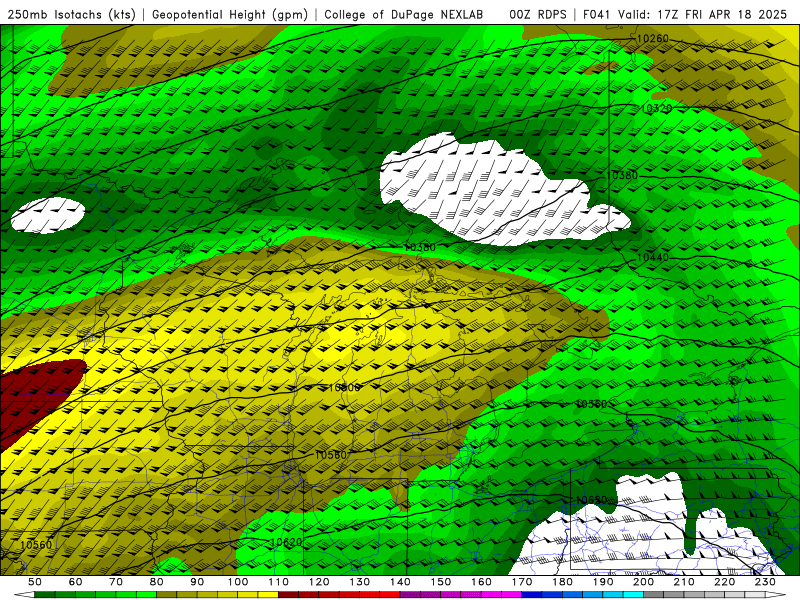The image size is (800, 600).
Task: Click the 120 value on the color scale
Action: coord(319,582)
